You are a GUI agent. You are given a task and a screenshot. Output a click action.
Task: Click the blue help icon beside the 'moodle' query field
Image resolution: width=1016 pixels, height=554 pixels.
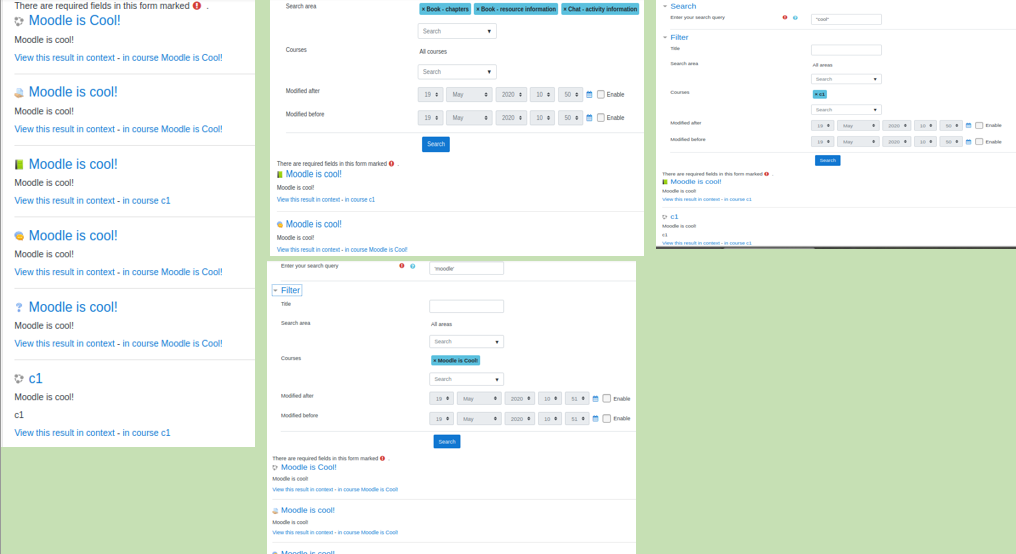[413, 266]
